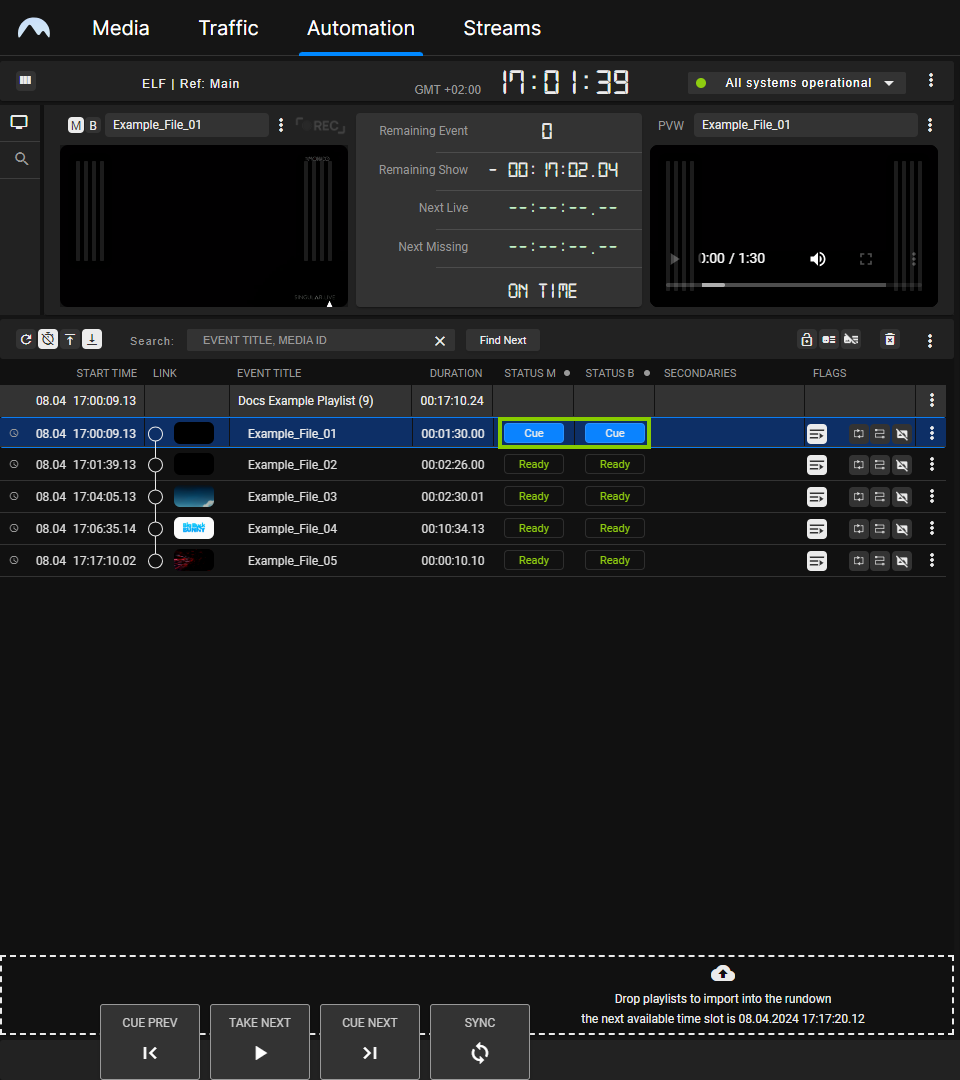Toggle the M main channel selector
Viewport: 960px width, 1080px height.
tap(76, 125)
